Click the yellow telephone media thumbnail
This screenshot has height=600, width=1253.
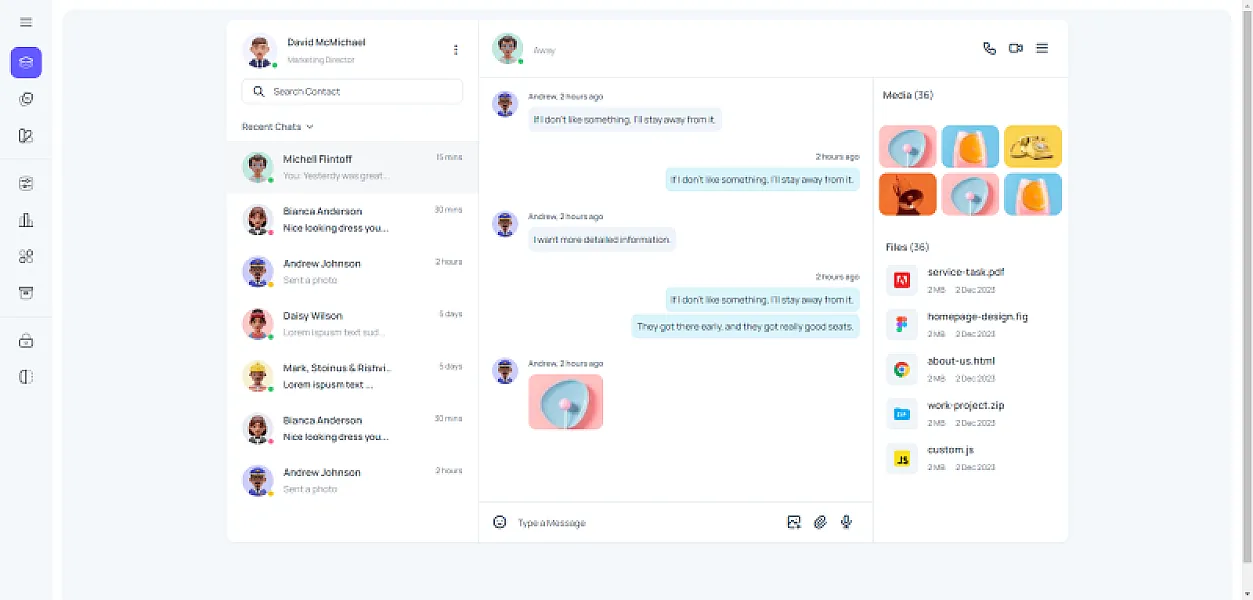pos(1032,146)
